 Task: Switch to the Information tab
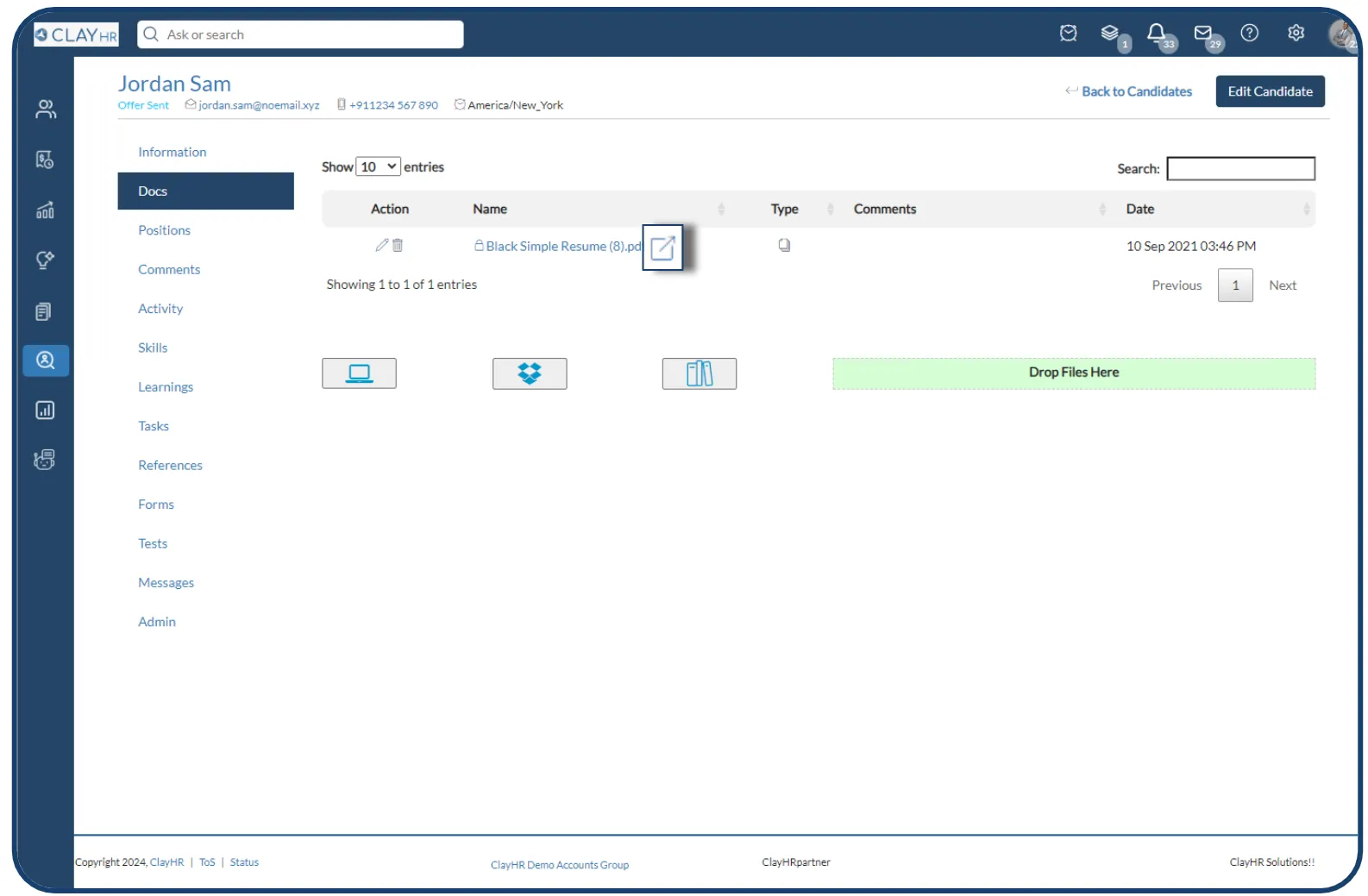(x=173, y=152)
